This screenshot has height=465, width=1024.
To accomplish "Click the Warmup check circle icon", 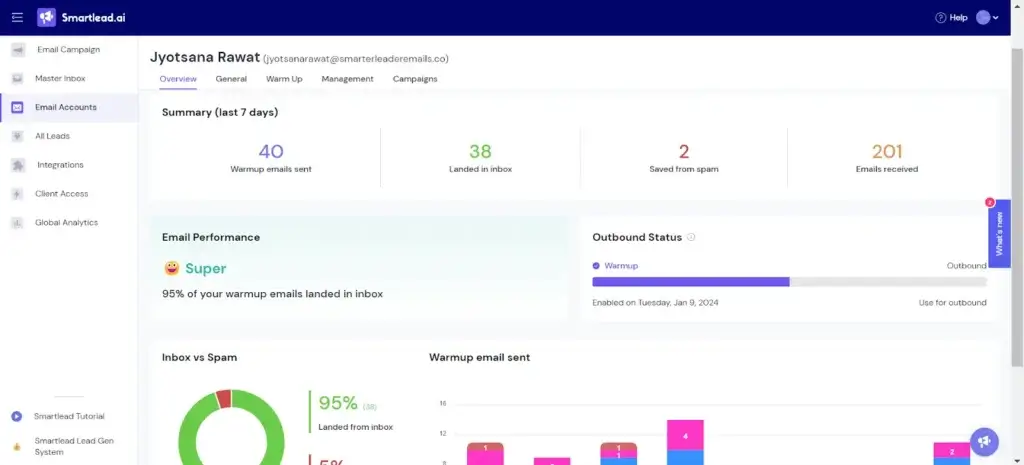I will point(596,266).
